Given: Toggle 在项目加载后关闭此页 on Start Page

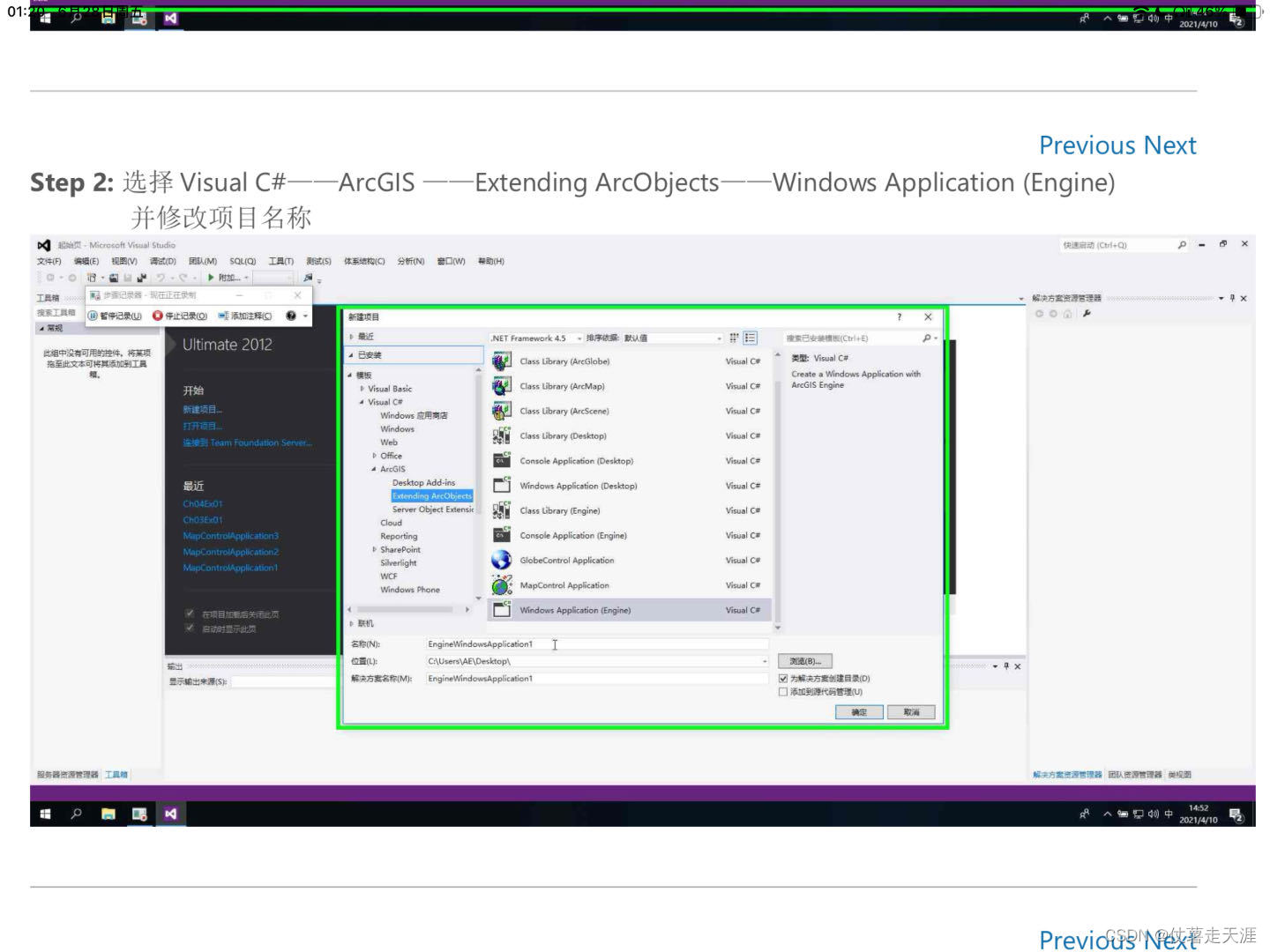Looking at the screenshot, I should coord(189,614).
